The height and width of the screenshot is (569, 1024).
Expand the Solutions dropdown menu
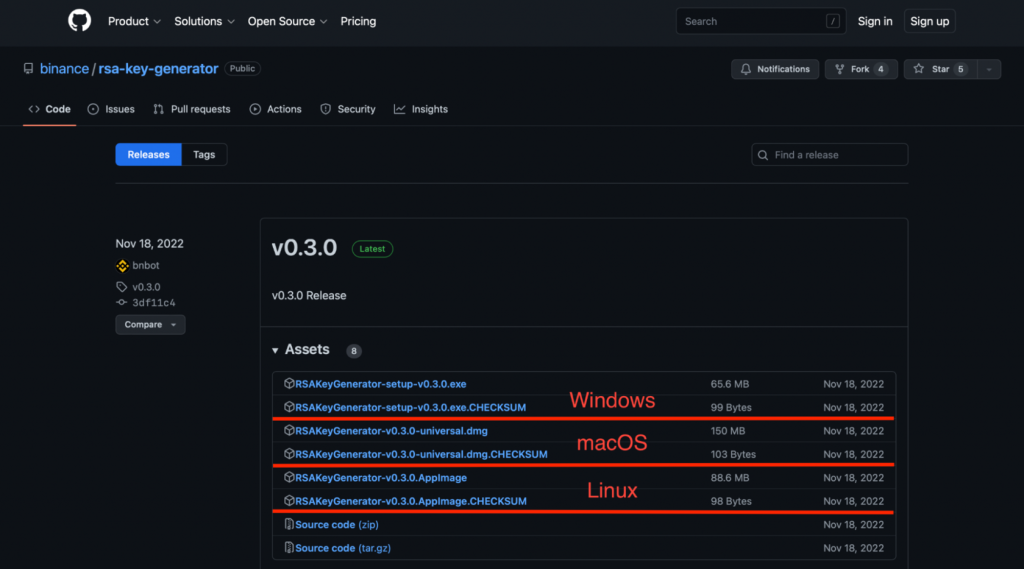pyautogui.click(x=204, y=21)
